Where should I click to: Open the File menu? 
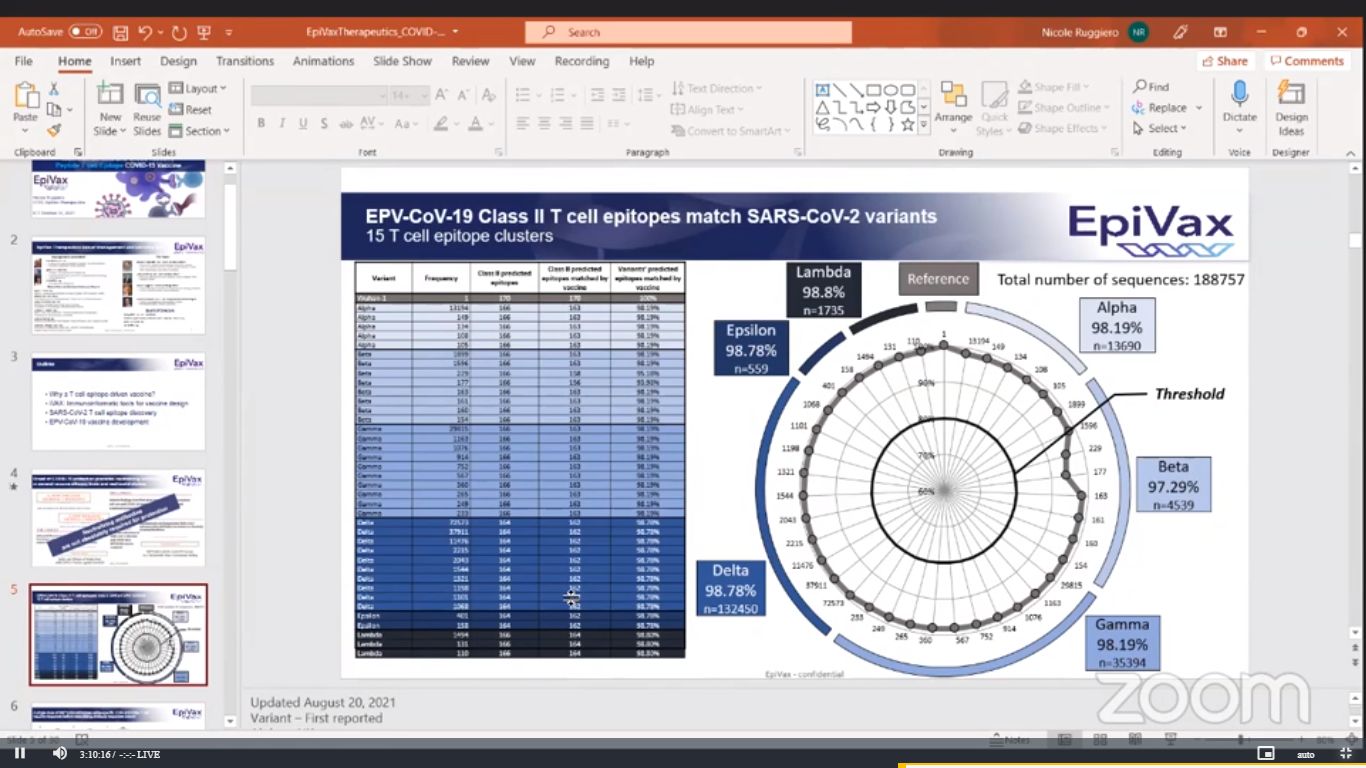tap(24, 61)
